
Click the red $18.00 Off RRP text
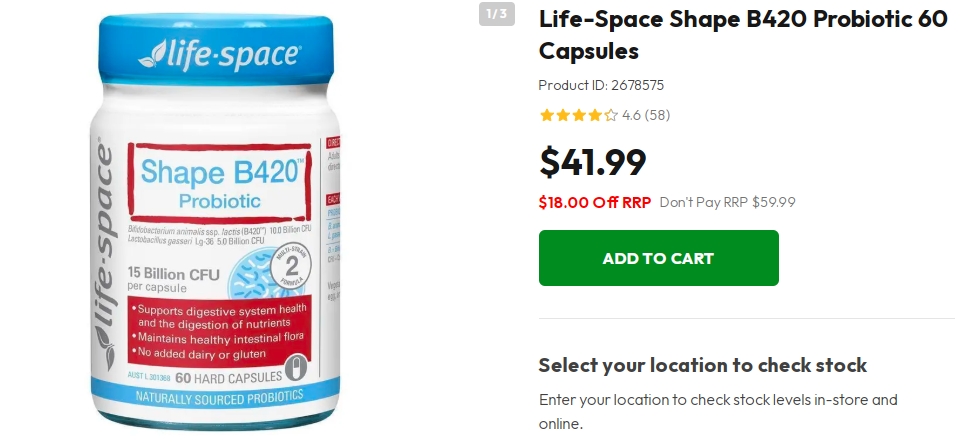tap(594, 202)
